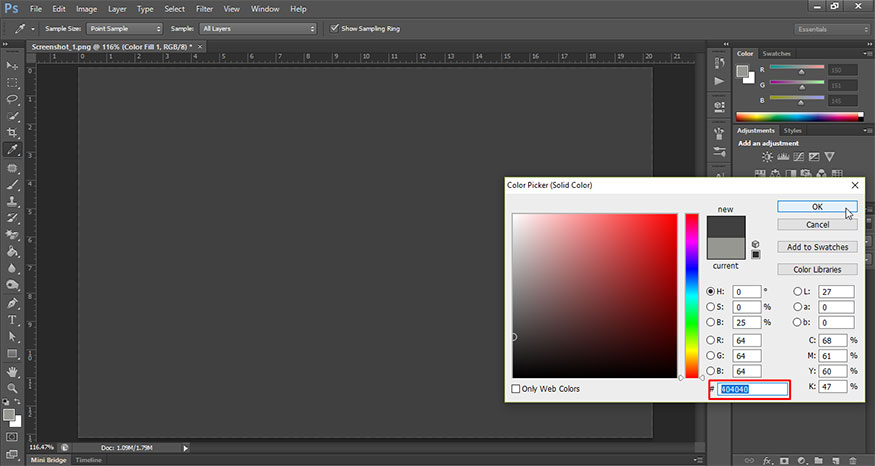
Task: Confirm color with the OK button
Action: tap(817, 206)
